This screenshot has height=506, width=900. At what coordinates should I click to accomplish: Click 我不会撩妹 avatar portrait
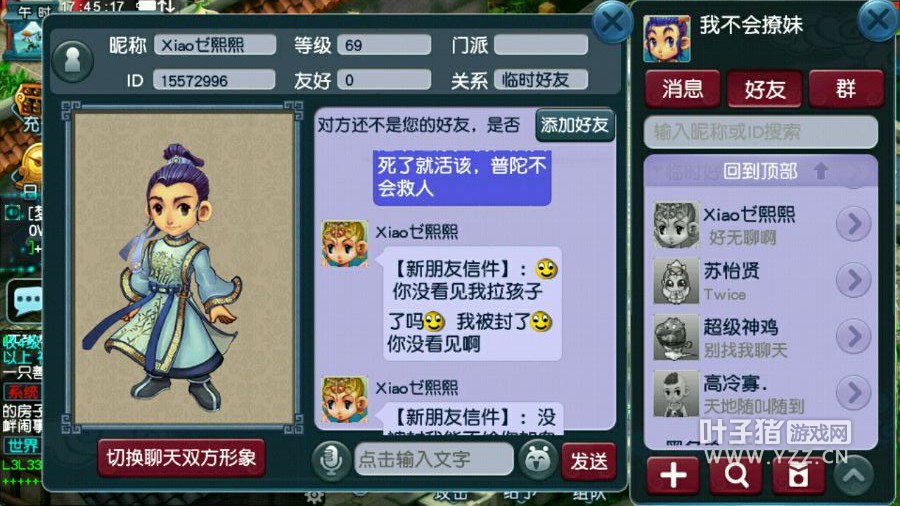pyautogui.click(x=666, y=38)
